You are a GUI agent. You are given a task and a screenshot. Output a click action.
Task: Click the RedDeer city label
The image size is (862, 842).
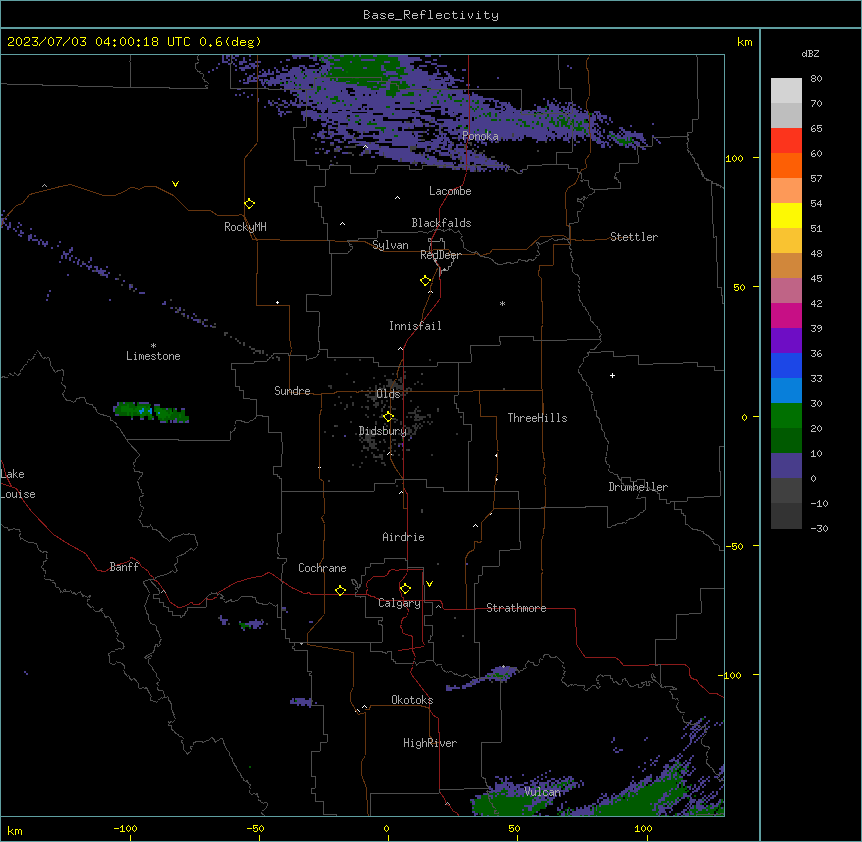[441, 255]
